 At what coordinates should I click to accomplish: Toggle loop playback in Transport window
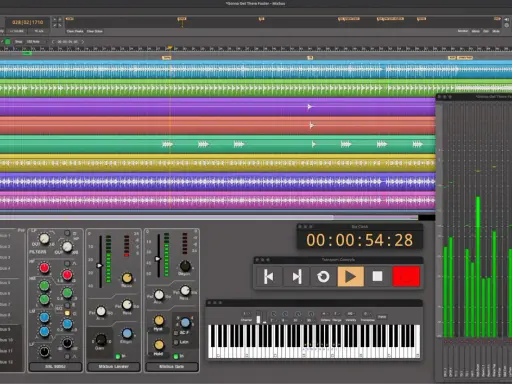coord(323,277)
